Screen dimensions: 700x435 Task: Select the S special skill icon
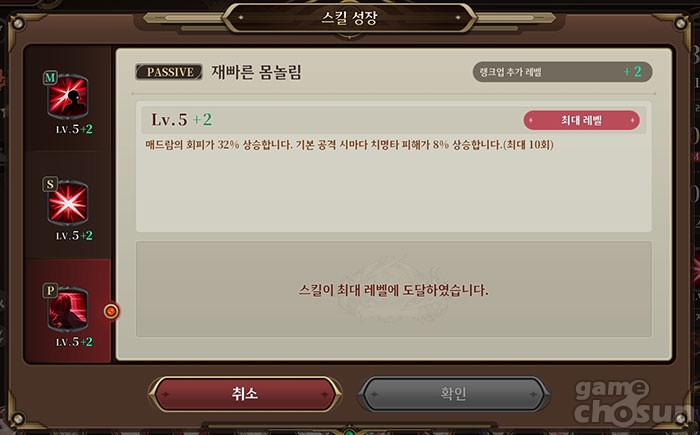68,203
